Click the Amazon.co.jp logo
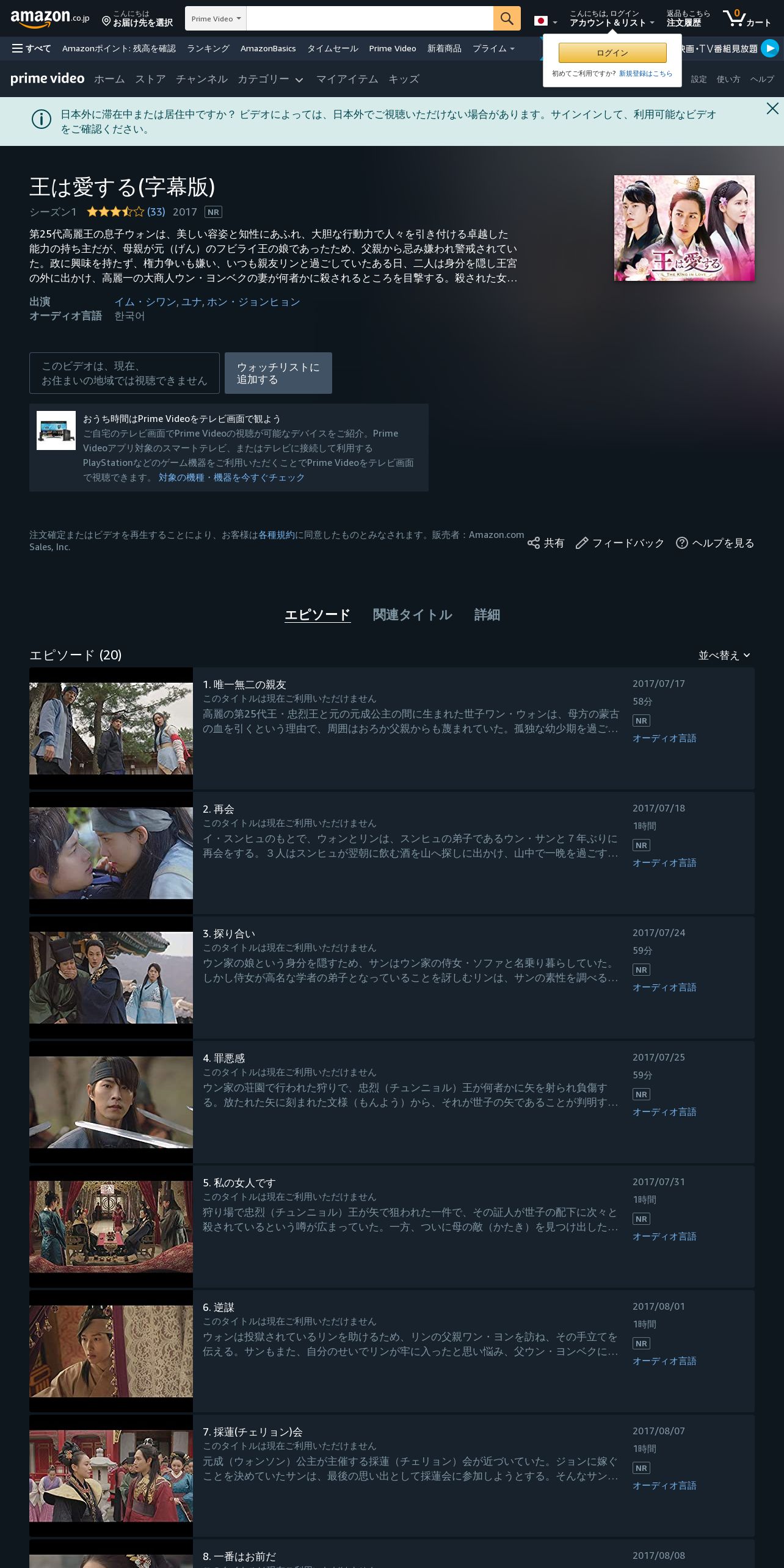This screenshot has width=784, height=1568. 50,18
